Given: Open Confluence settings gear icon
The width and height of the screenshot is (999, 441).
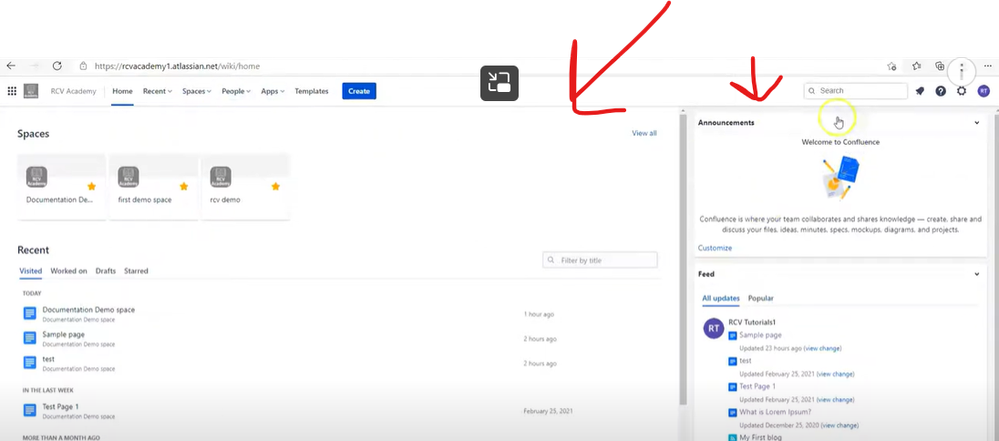Looking at the screenshot, I should click(x=961, y=91).
